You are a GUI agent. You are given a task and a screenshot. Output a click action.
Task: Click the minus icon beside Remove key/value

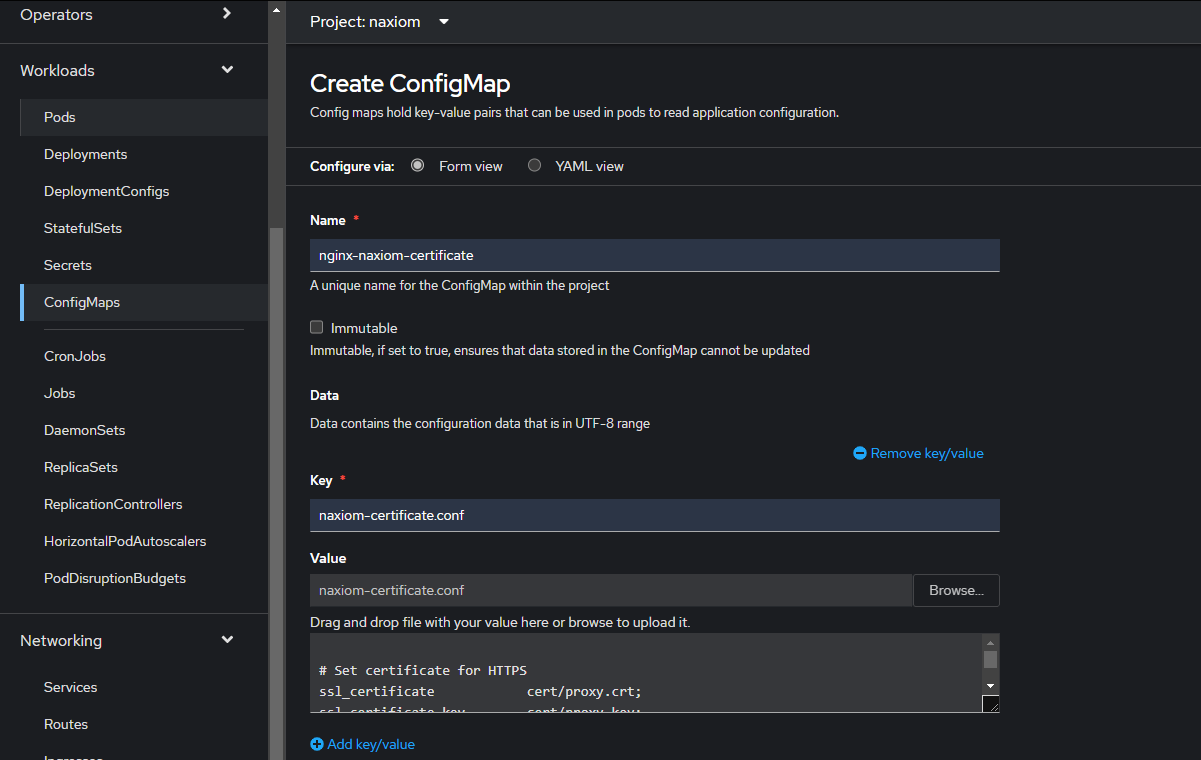tap(860, 453)
